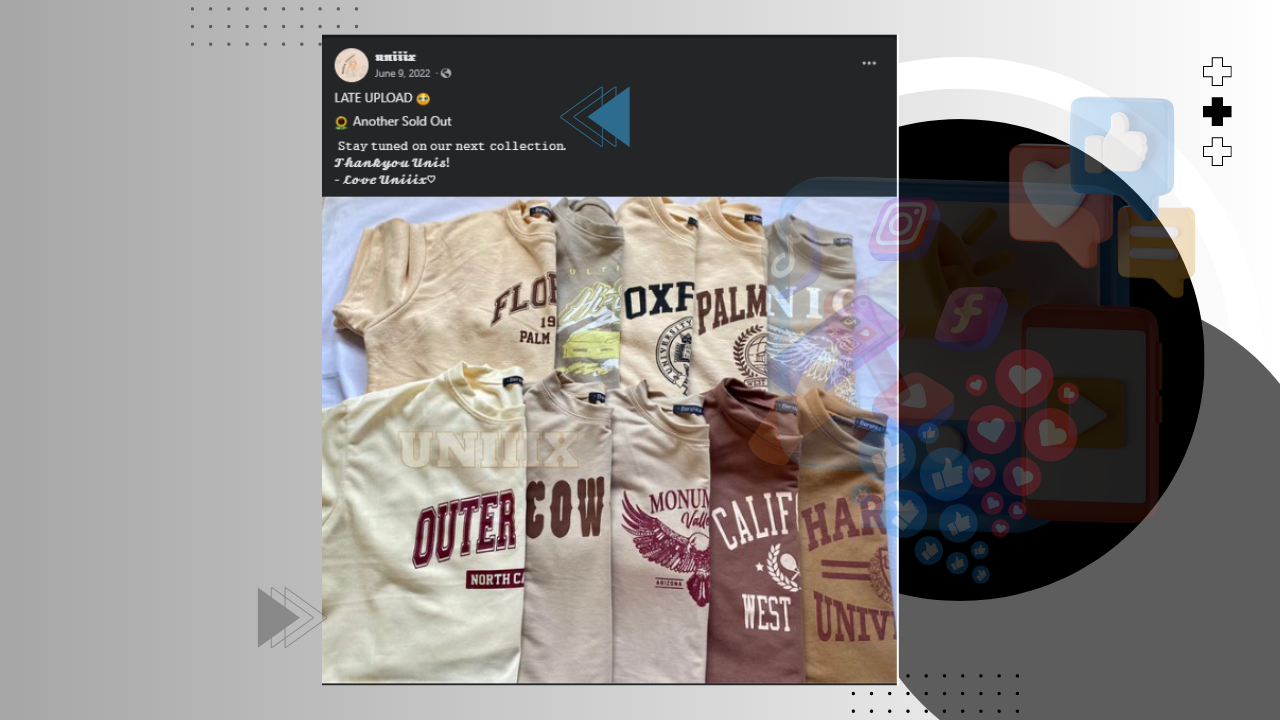Click the public globe audience icon
The width and height of the screenshot is (1280, 720).
click(x=446, y=74)
